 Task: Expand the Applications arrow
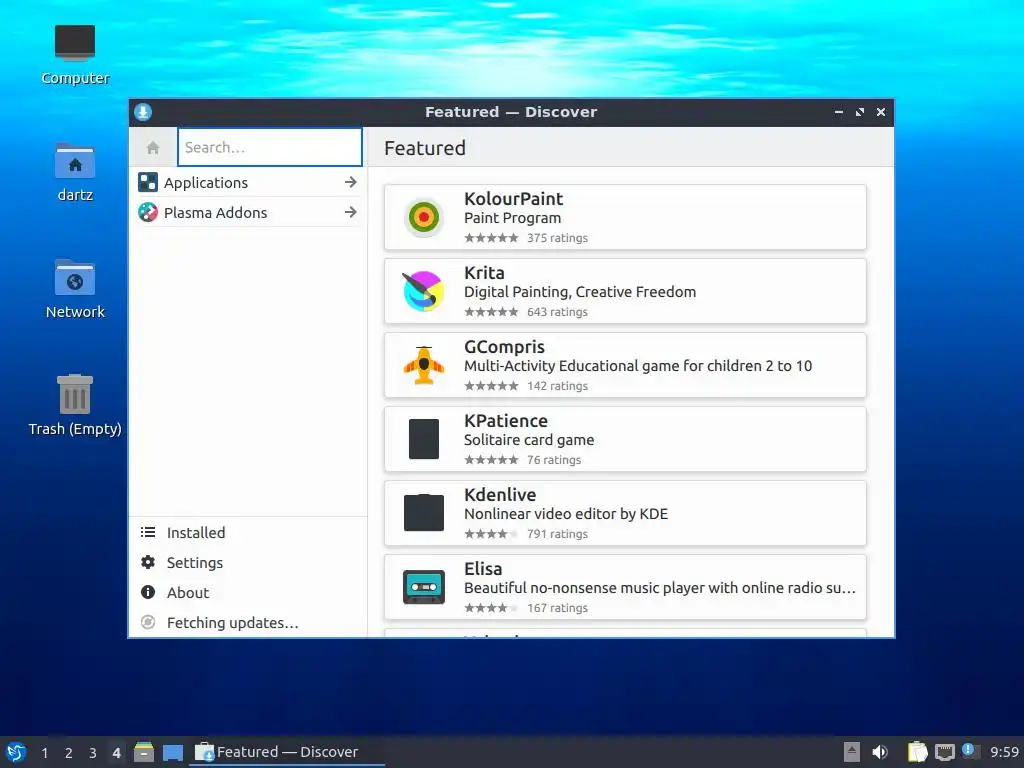[x=351, y=182]
